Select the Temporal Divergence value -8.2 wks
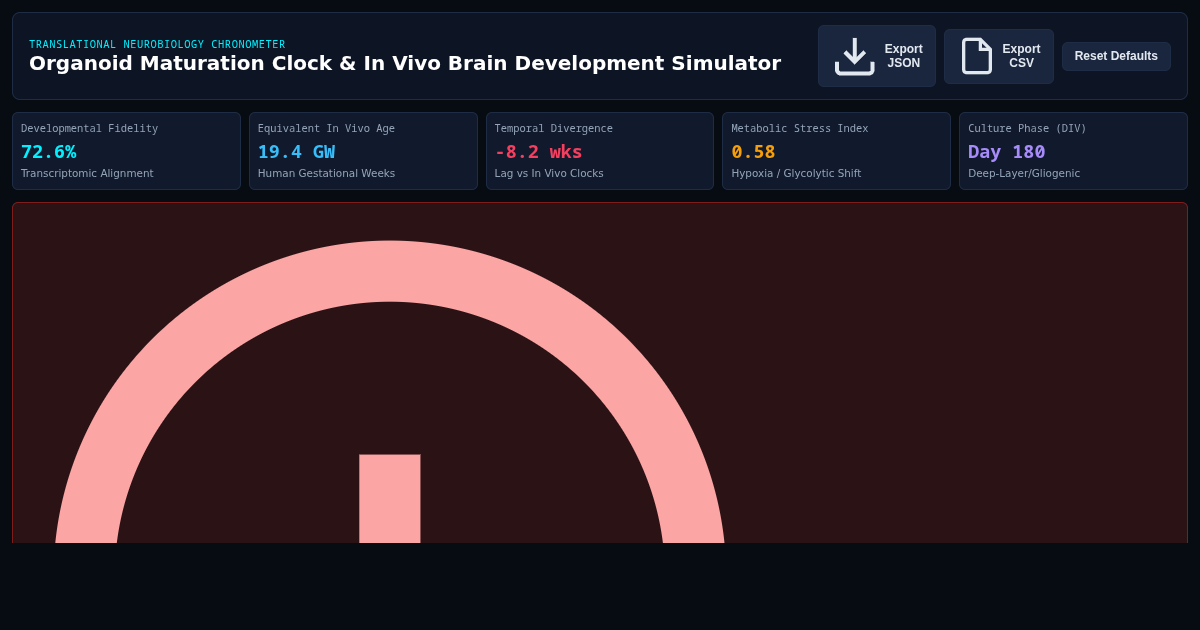The image size is (1200, 630). point(538,152)
